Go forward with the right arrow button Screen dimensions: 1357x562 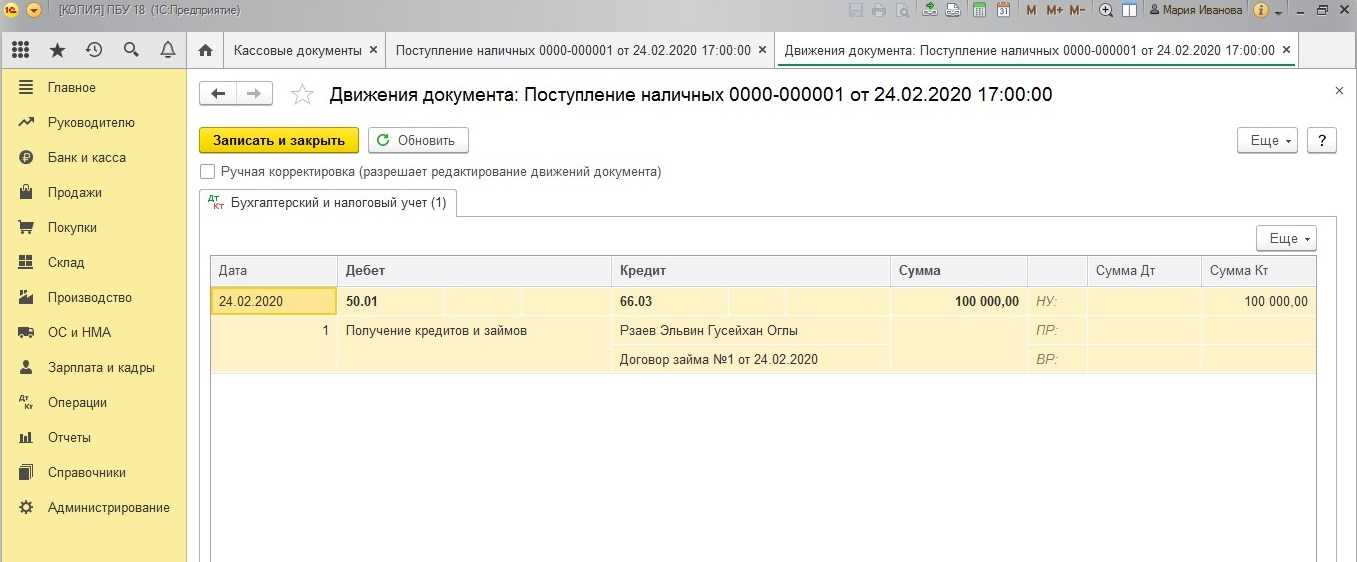254,94
